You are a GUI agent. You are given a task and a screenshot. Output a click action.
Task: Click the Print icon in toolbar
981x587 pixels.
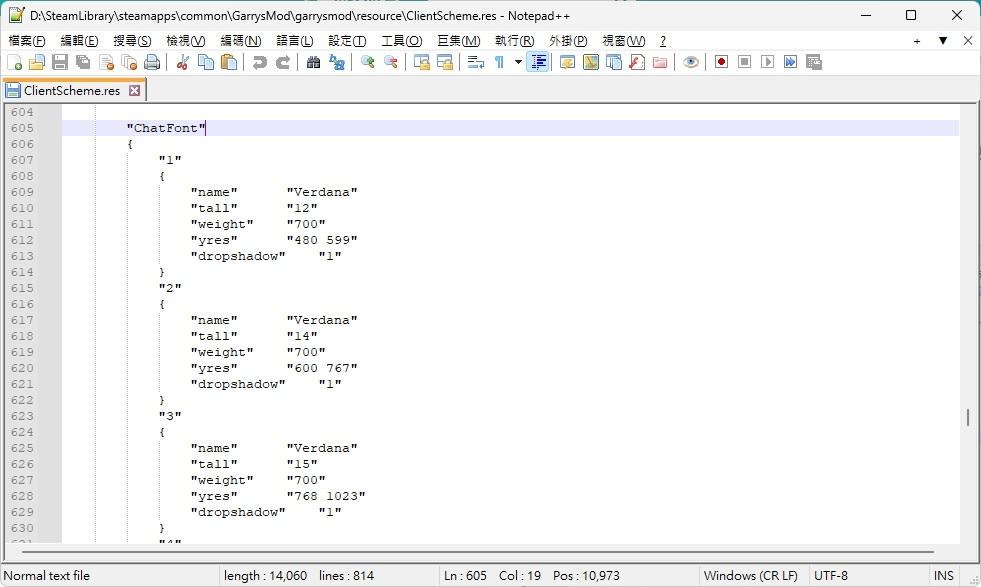pos(152,62)
